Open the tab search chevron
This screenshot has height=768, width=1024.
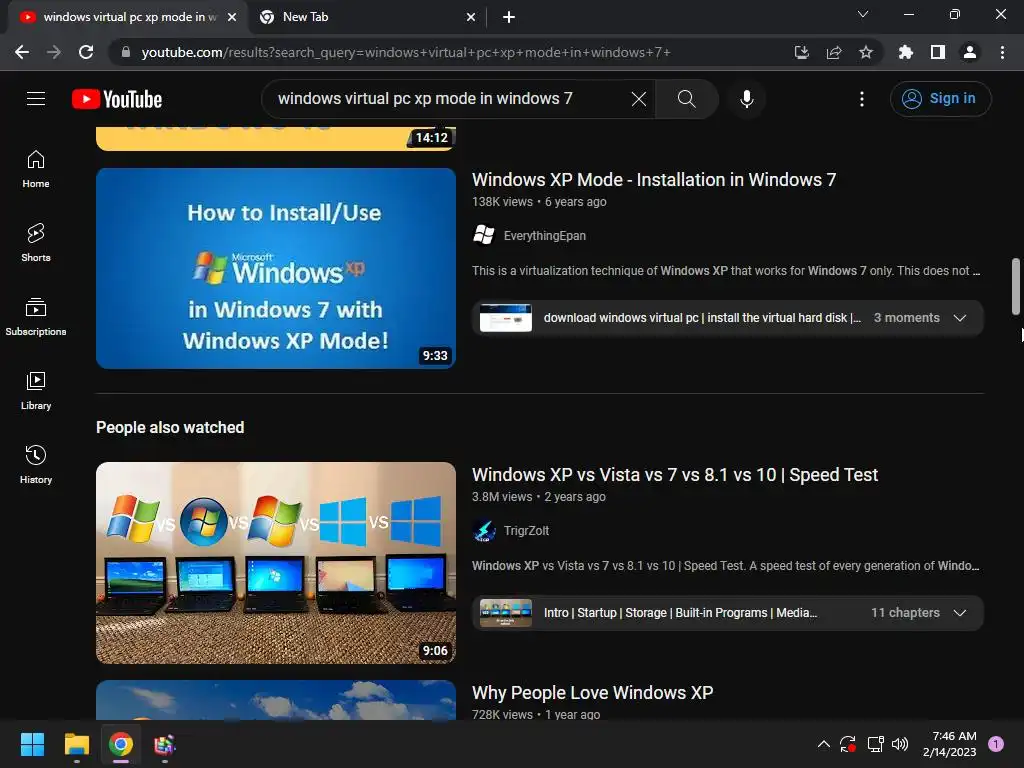(863, 14)
